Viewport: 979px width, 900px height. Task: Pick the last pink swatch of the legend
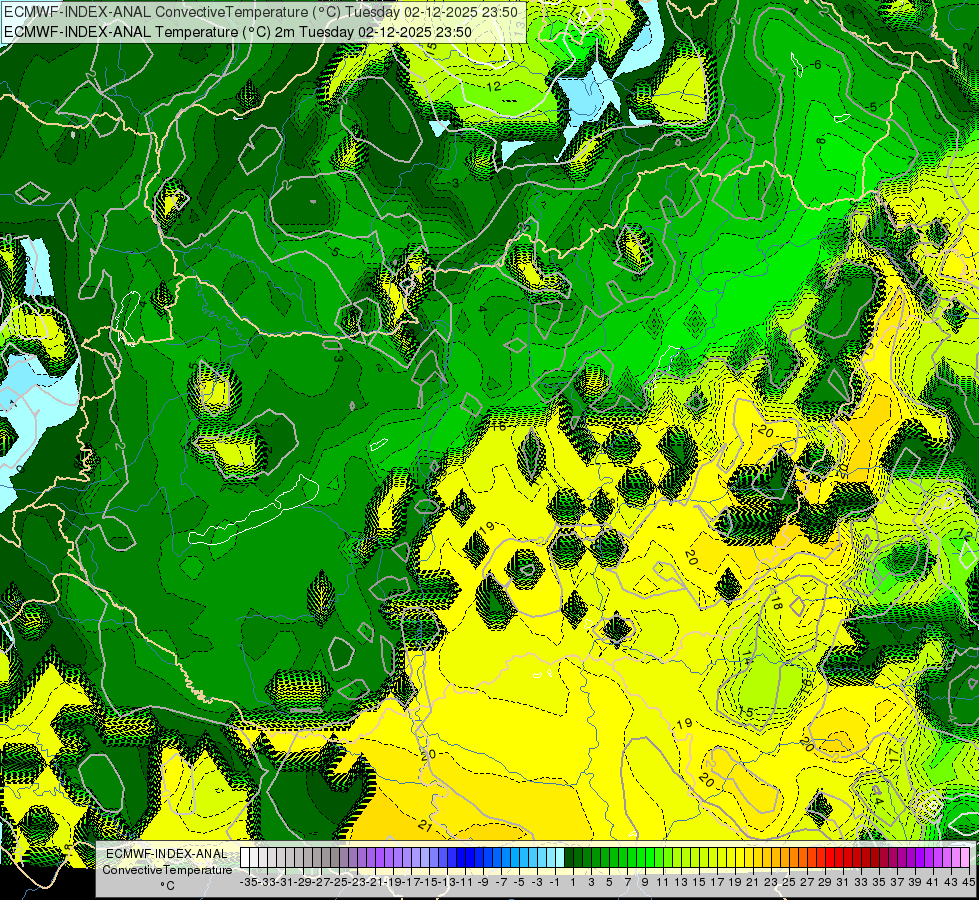click(965, 857)
